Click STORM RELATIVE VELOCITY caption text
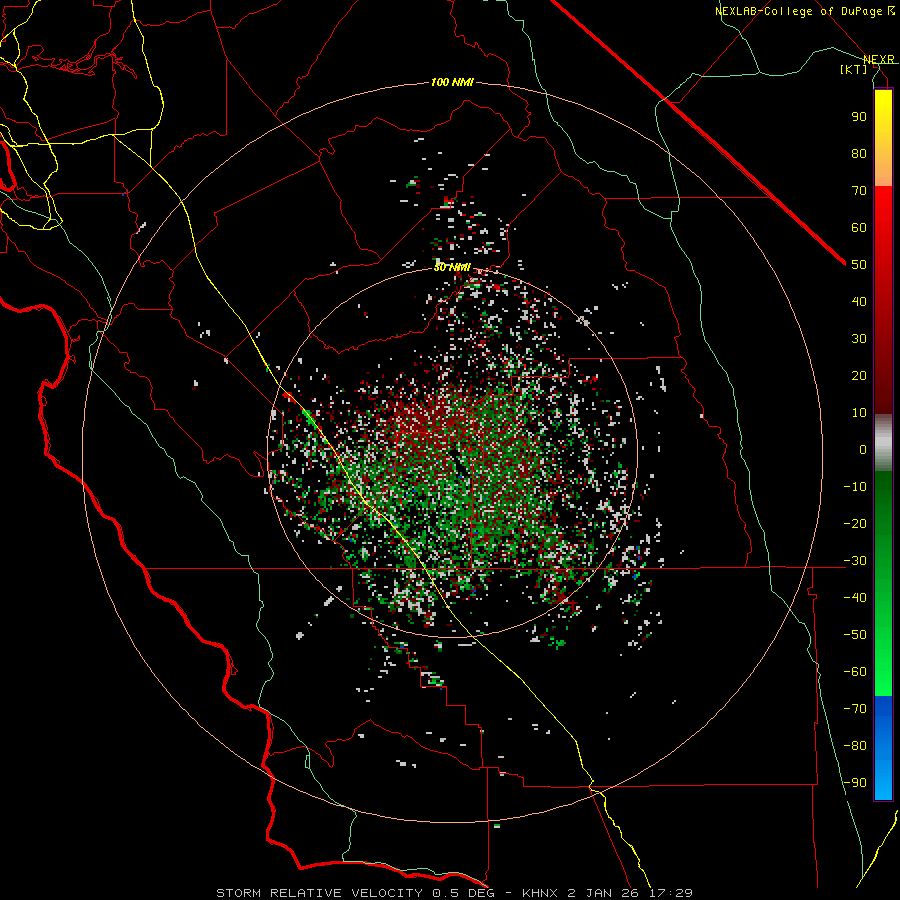The image size is (900, 900). (x=320, y=893)
